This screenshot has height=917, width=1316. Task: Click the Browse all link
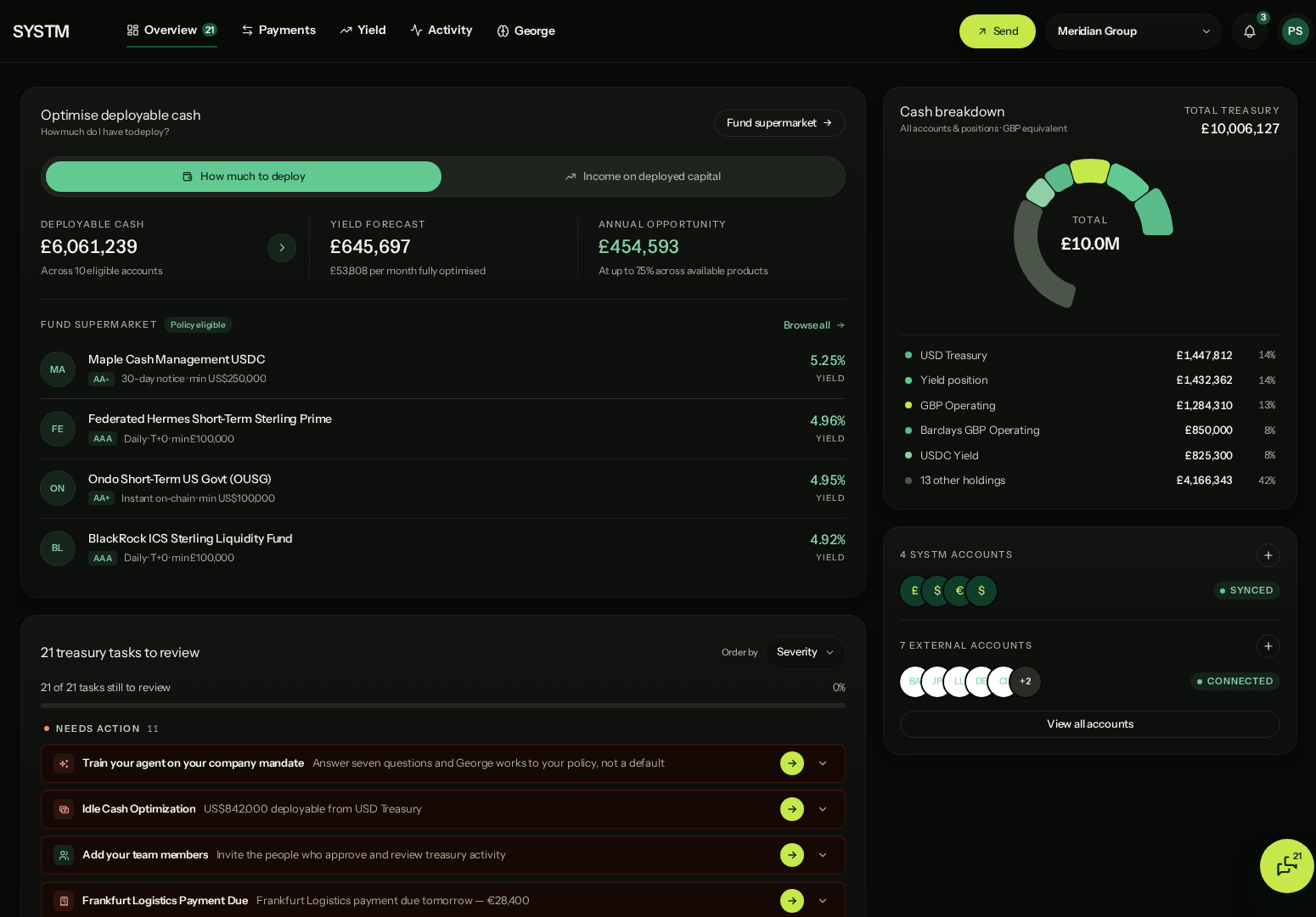[x=814, y=325]
